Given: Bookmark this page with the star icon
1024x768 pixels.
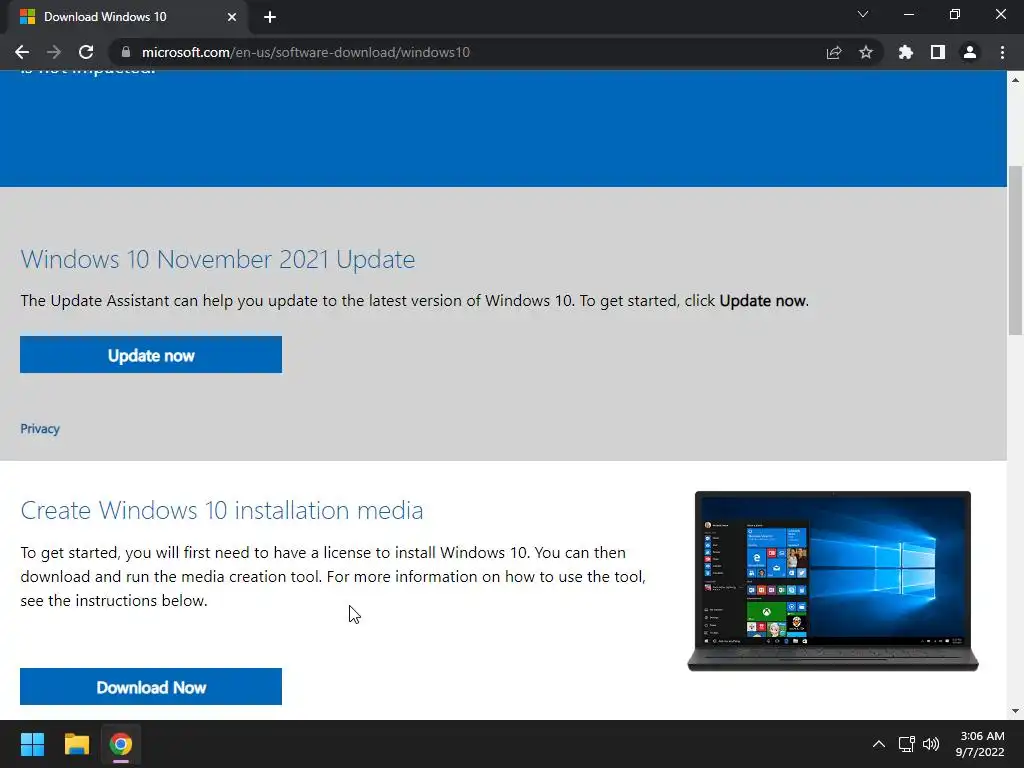Looking at the screenshot, I should click(x=866, y=52).
